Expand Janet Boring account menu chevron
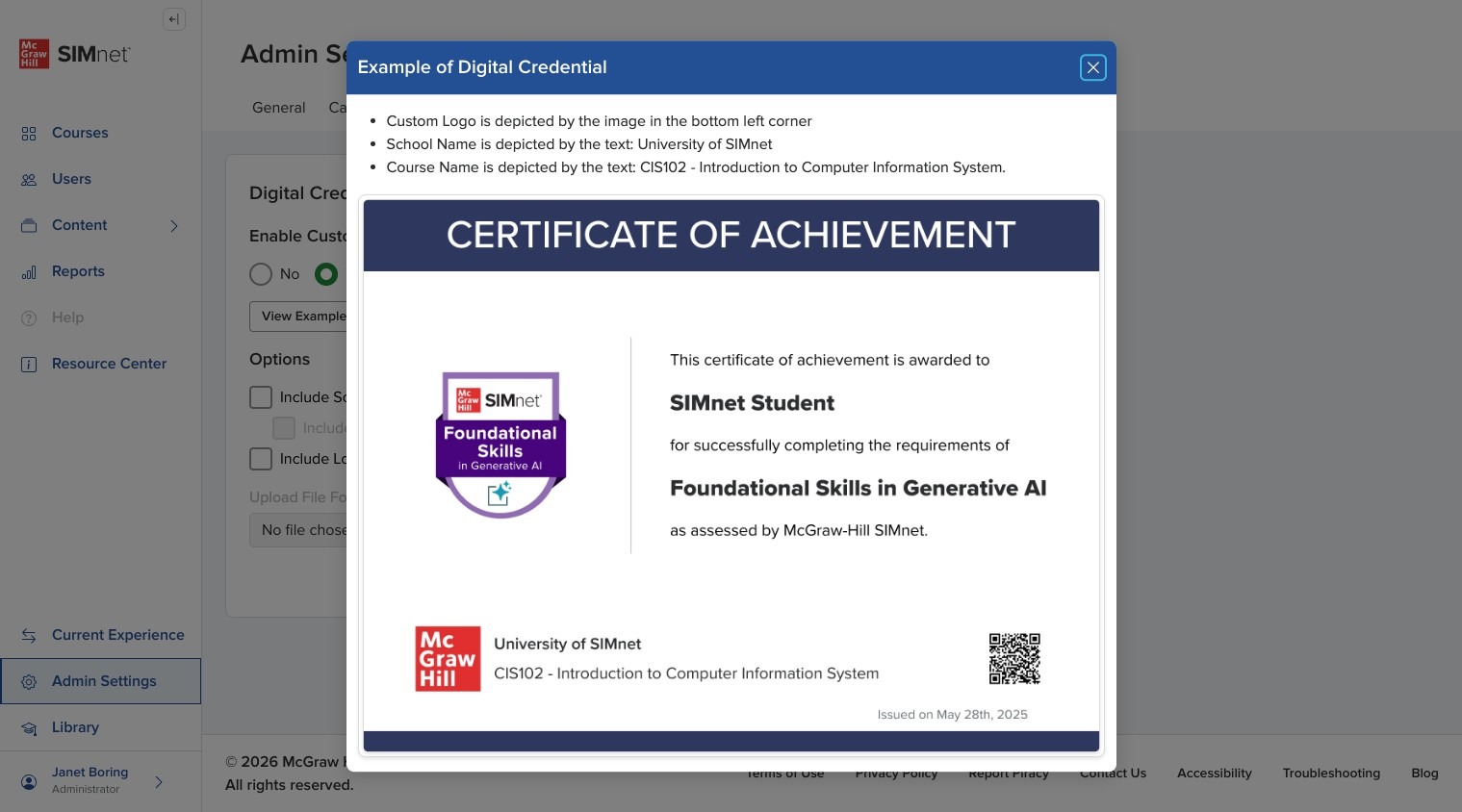The image size is (1462, 812). 159,782
